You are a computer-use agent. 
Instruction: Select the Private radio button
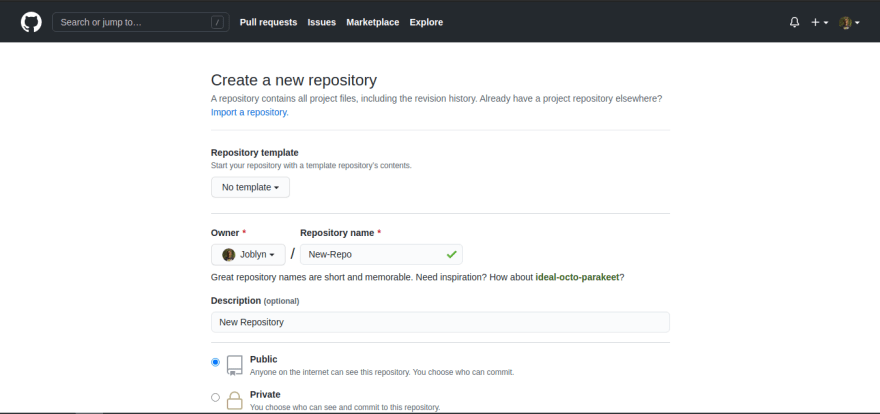[215, 397]
